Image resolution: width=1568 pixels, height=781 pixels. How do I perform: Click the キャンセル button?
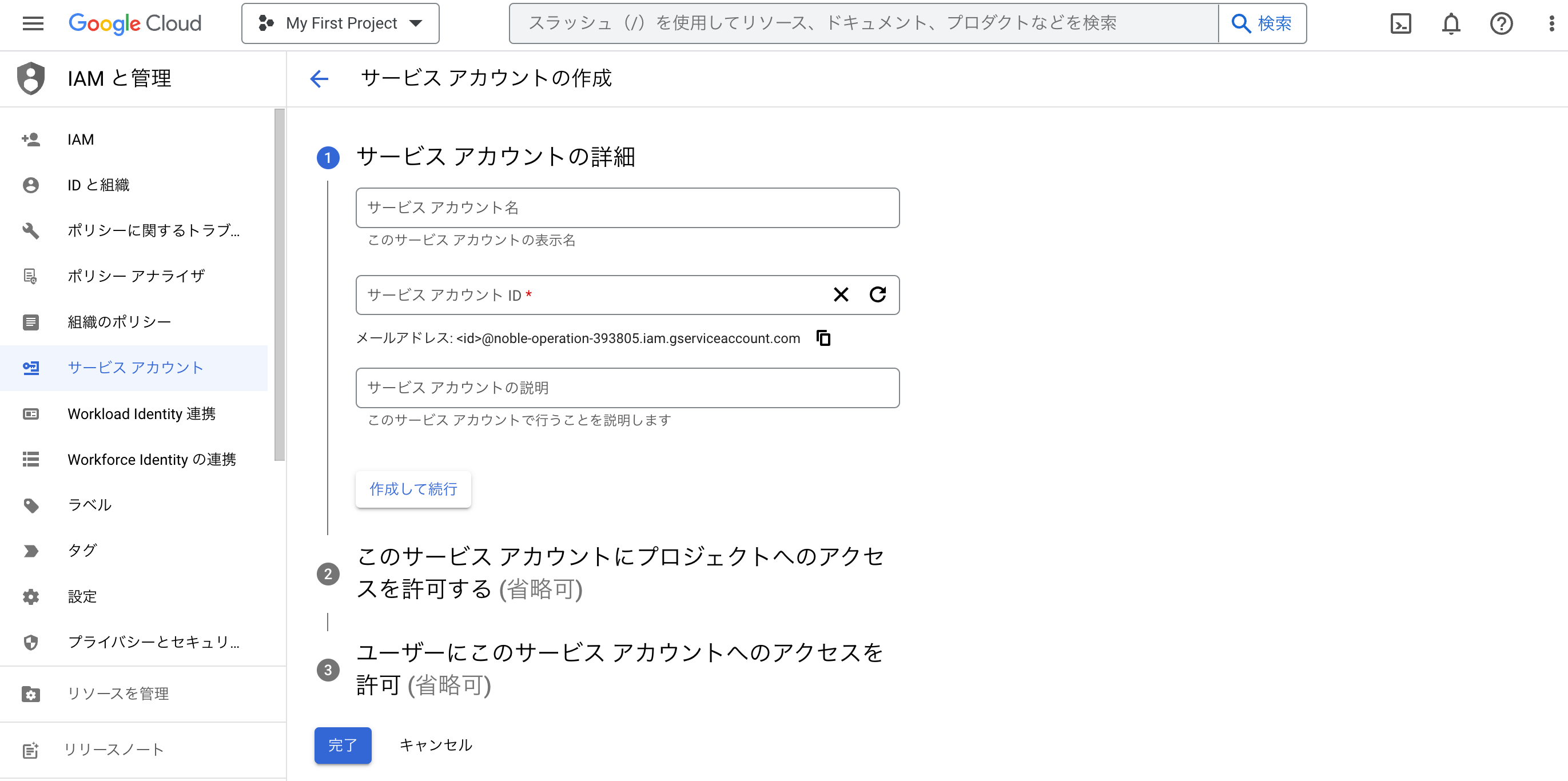(x=435, y=745)
